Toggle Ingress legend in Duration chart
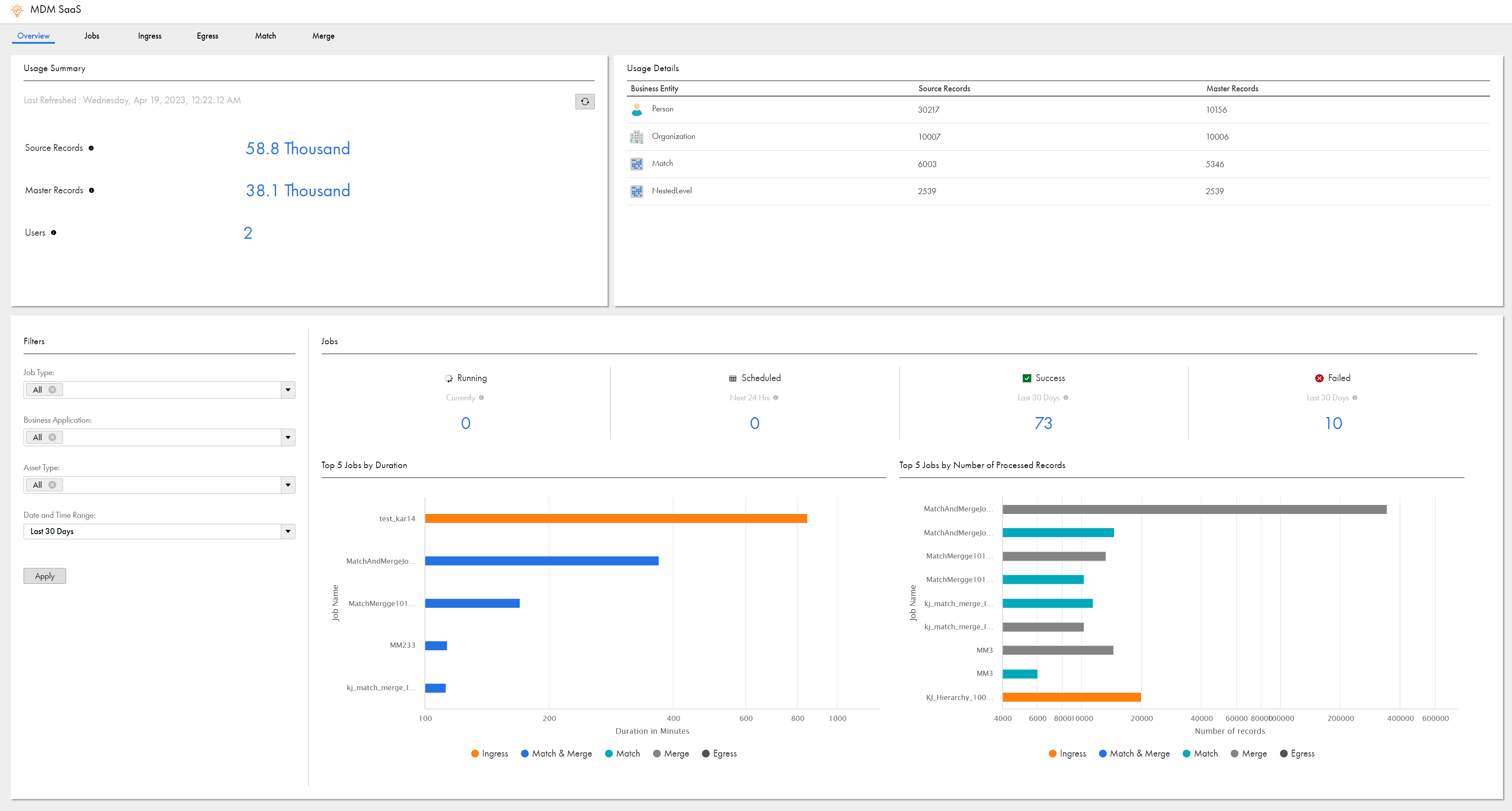Image resolution: width=1512 pixels, height=811 pixels. pyautogui.click(x=490, y=754)
